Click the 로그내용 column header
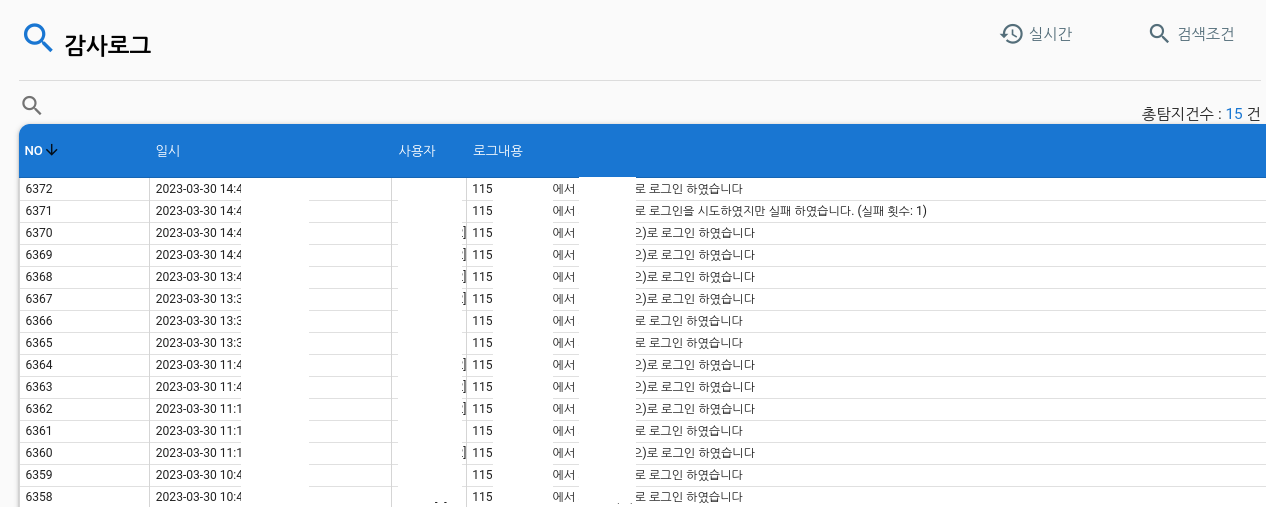 point(497,150)
